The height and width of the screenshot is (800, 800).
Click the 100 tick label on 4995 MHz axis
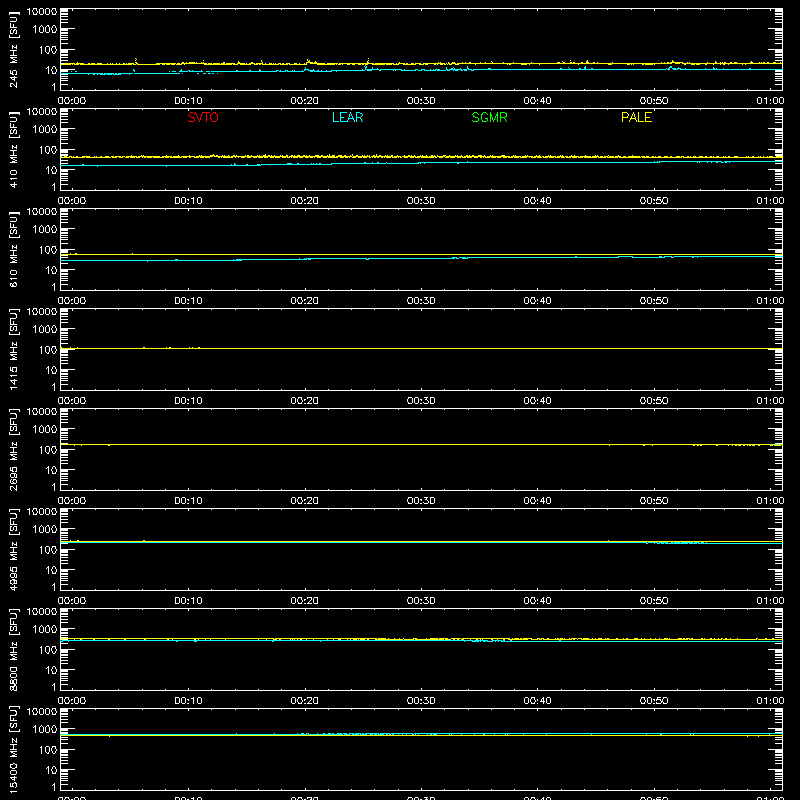[48, 550]
